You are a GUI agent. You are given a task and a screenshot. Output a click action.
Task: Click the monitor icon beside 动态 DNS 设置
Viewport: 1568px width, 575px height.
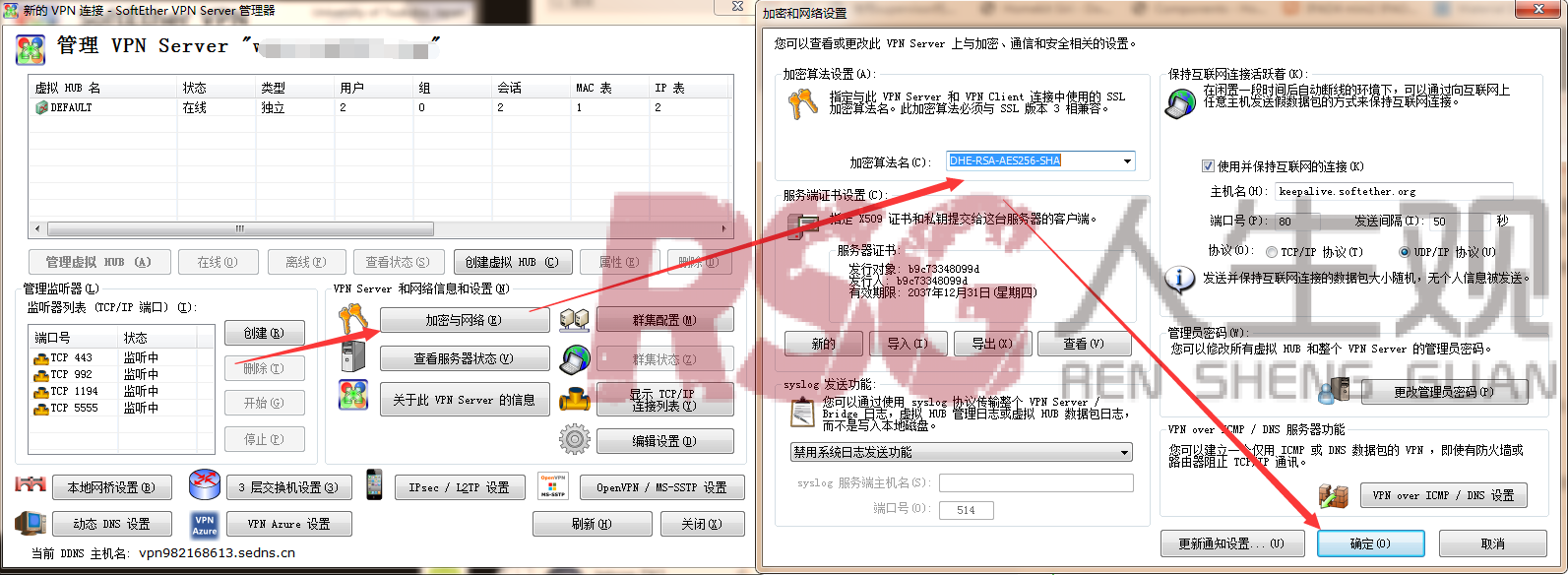pyautogui.click(x=31, y=523)
